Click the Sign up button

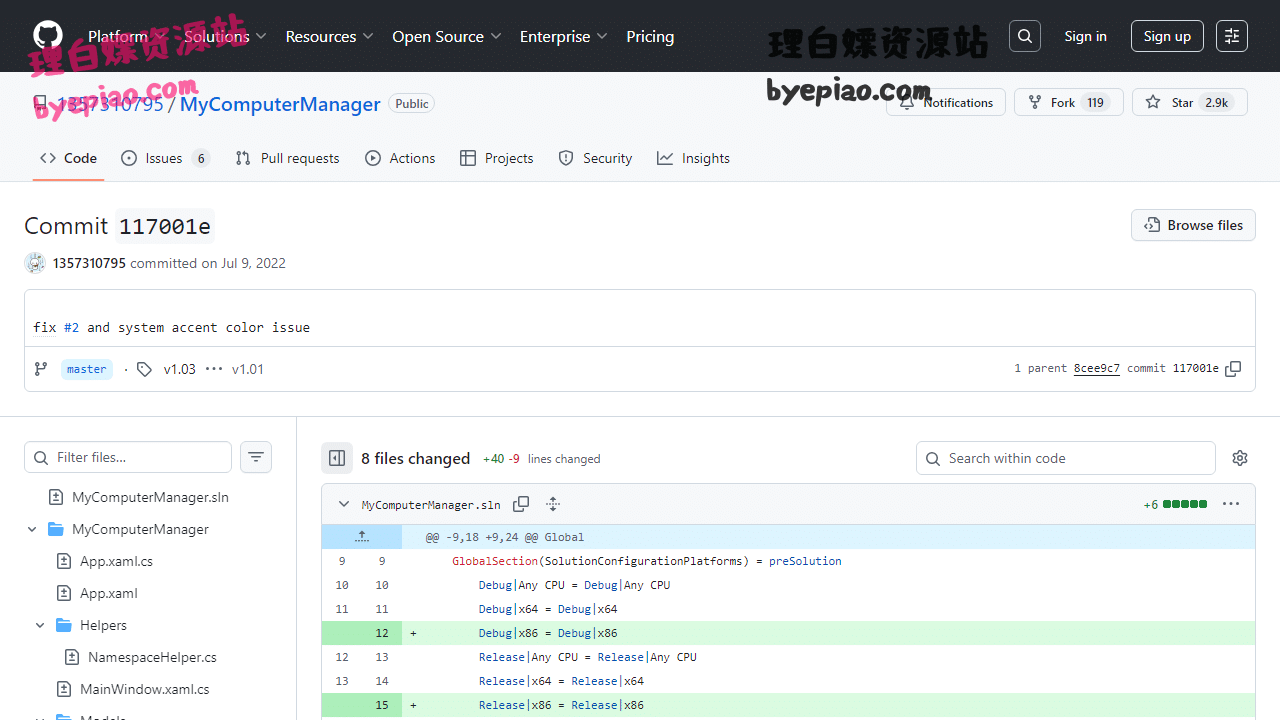pos(1167,36)
